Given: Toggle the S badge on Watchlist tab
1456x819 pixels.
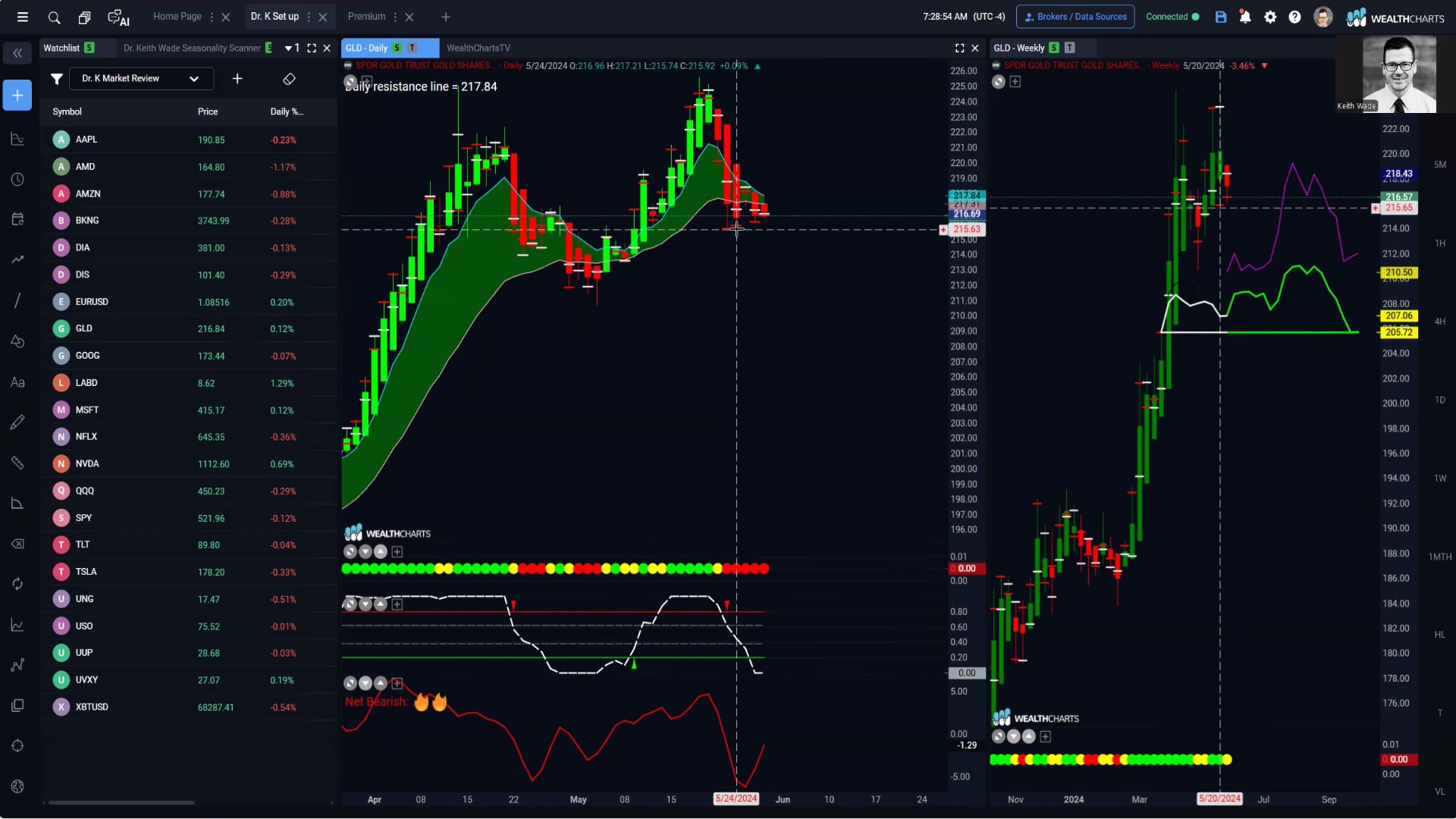Looking at the screenshot, I should point(89,48).
